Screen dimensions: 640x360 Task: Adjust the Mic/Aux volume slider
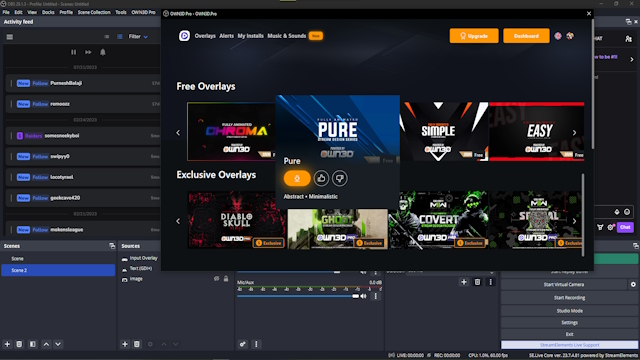point(298,296)
